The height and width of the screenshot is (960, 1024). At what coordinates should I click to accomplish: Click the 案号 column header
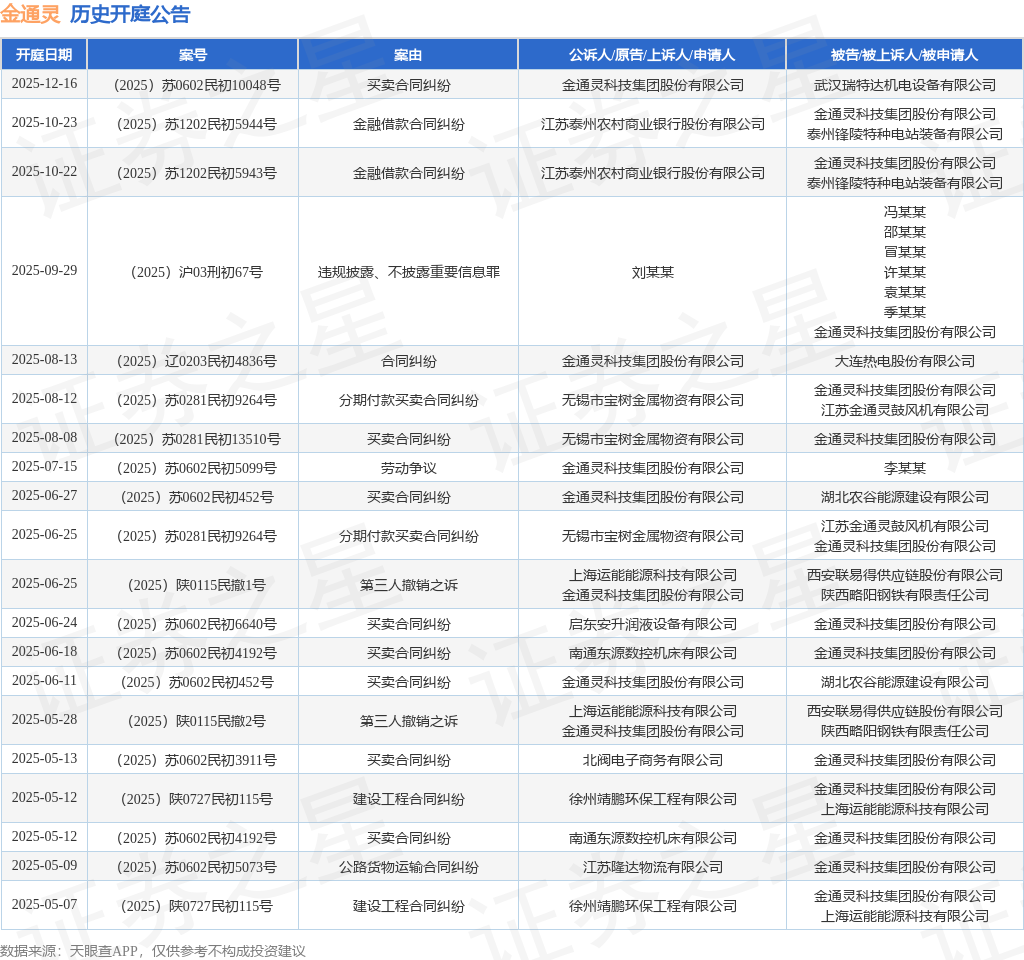[193, 55]
